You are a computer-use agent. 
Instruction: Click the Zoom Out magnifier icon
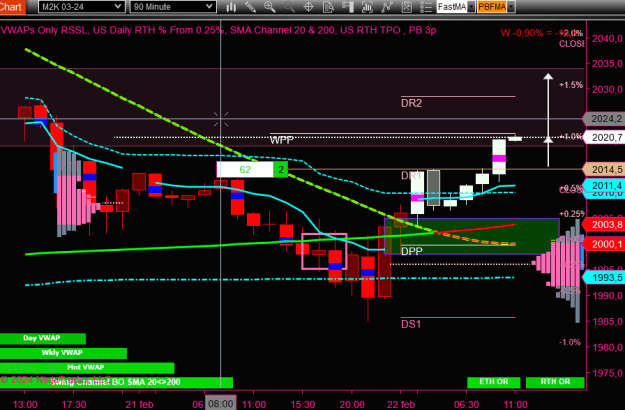pos(289,7)
